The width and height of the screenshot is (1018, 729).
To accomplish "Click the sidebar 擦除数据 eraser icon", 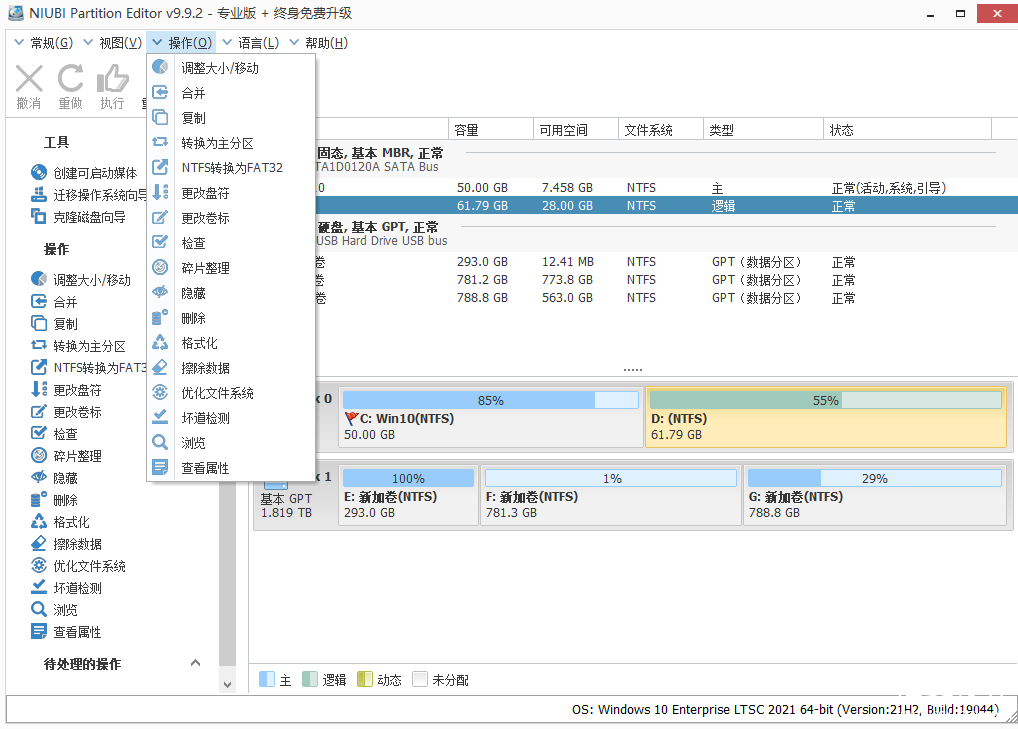I will point(39,543).
